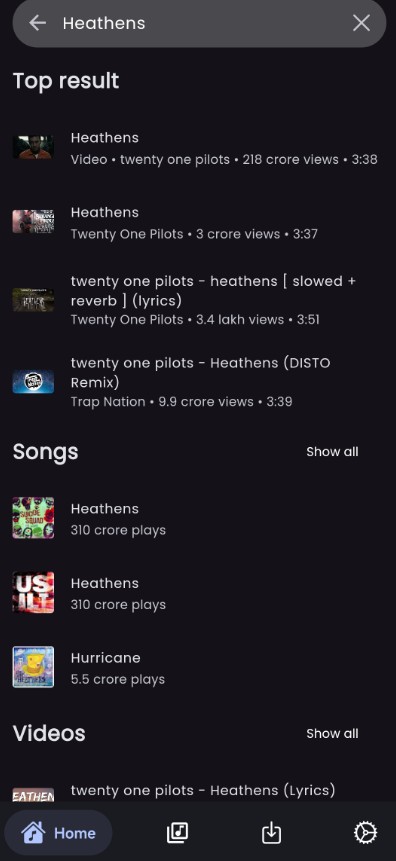Tap the back arrow in search bar
Screen dimensions: 396x861
pyautogui.click(x=37, y=23)
